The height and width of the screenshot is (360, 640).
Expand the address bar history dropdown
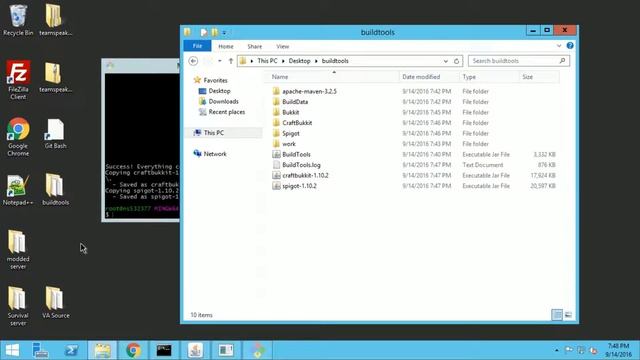(445, 61)
